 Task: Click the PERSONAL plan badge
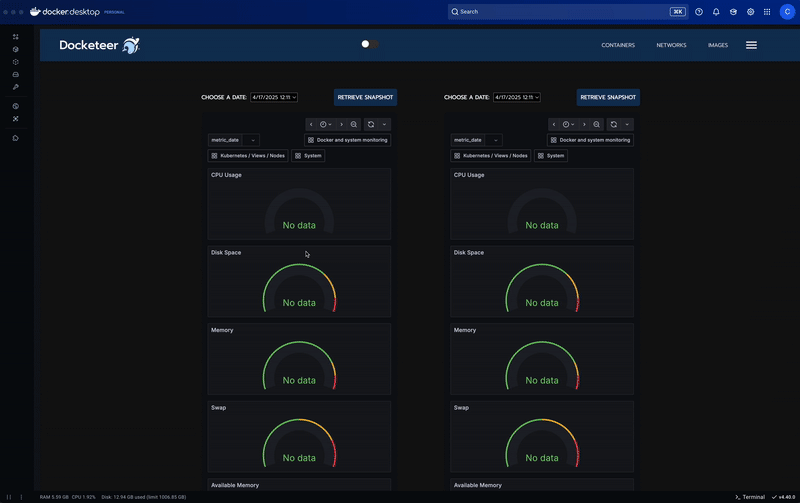(x=114, y=12)
